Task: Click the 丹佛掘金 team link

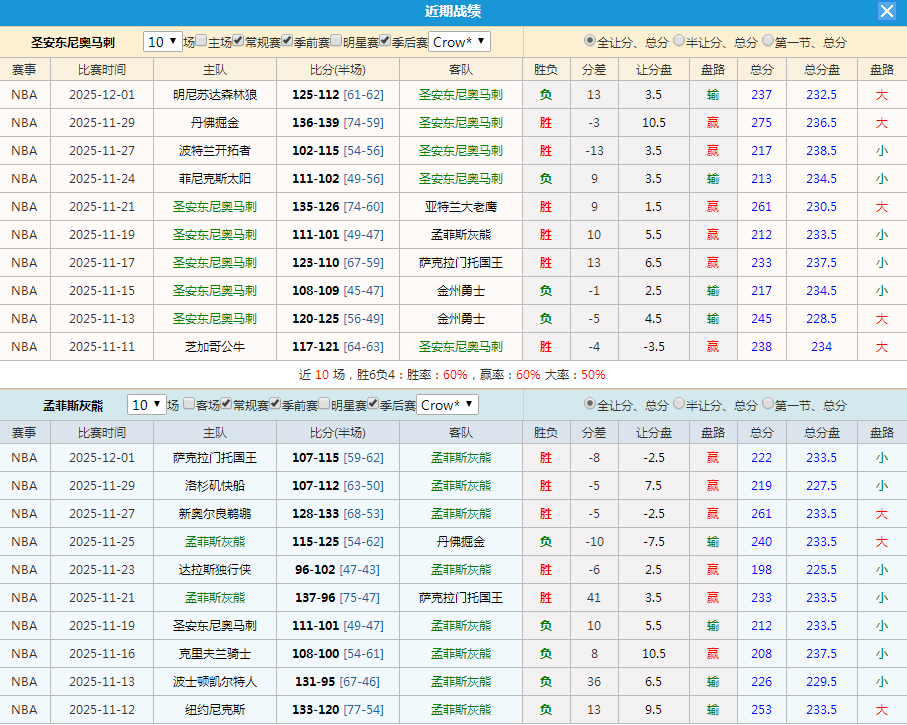Action: (215, 122)
